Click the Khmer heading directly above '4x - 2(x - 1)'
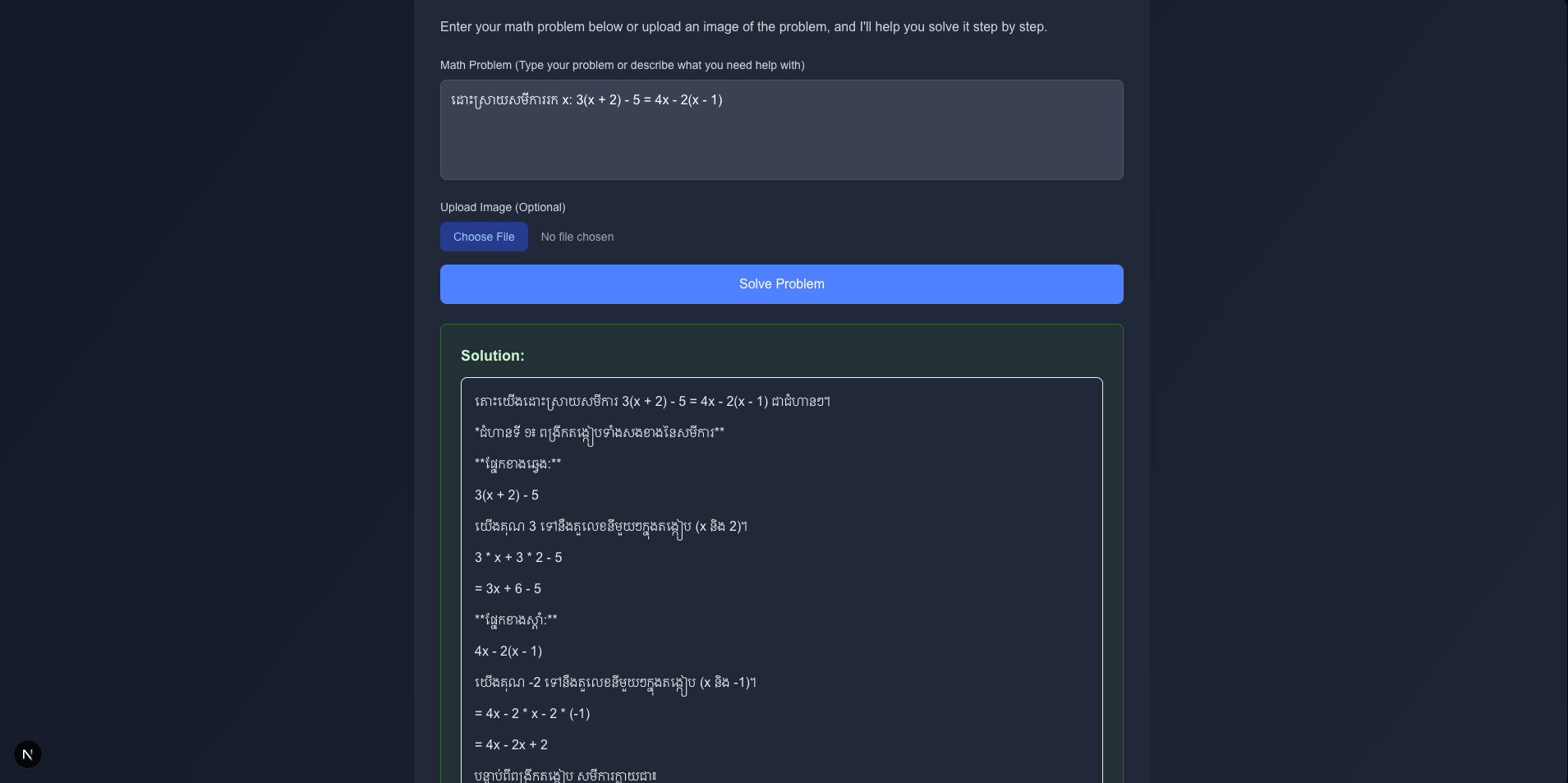 516,620
